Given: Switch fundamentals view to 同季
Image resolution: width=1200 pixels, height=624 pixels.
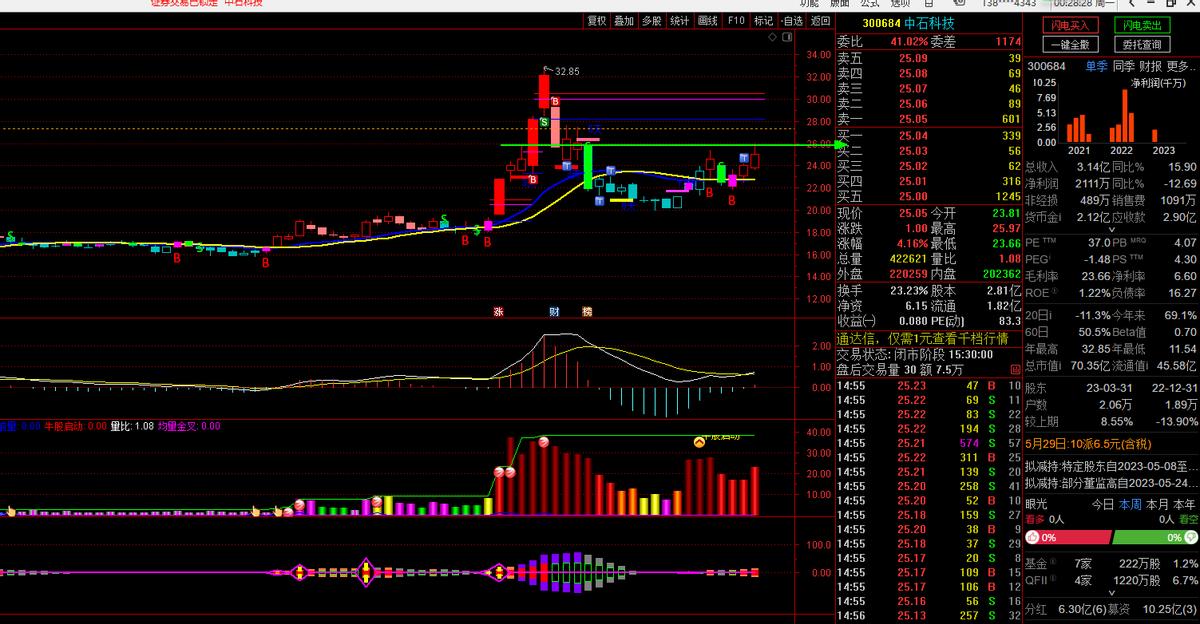Looking at the screenshot, I should coord(1124,66).
